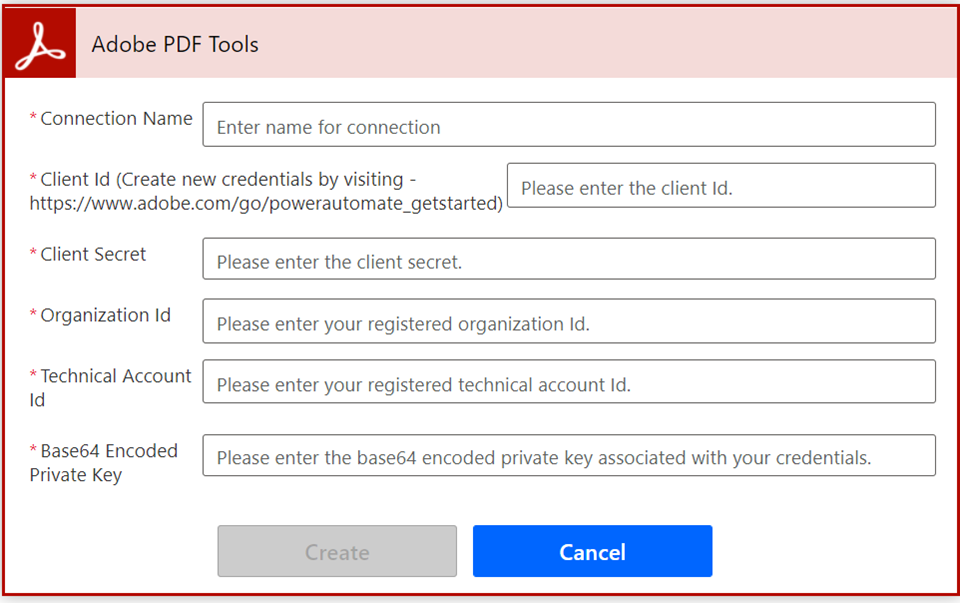
Task: Click the powerautomate_getstarted URL text
Action: (x=266, y=203)
